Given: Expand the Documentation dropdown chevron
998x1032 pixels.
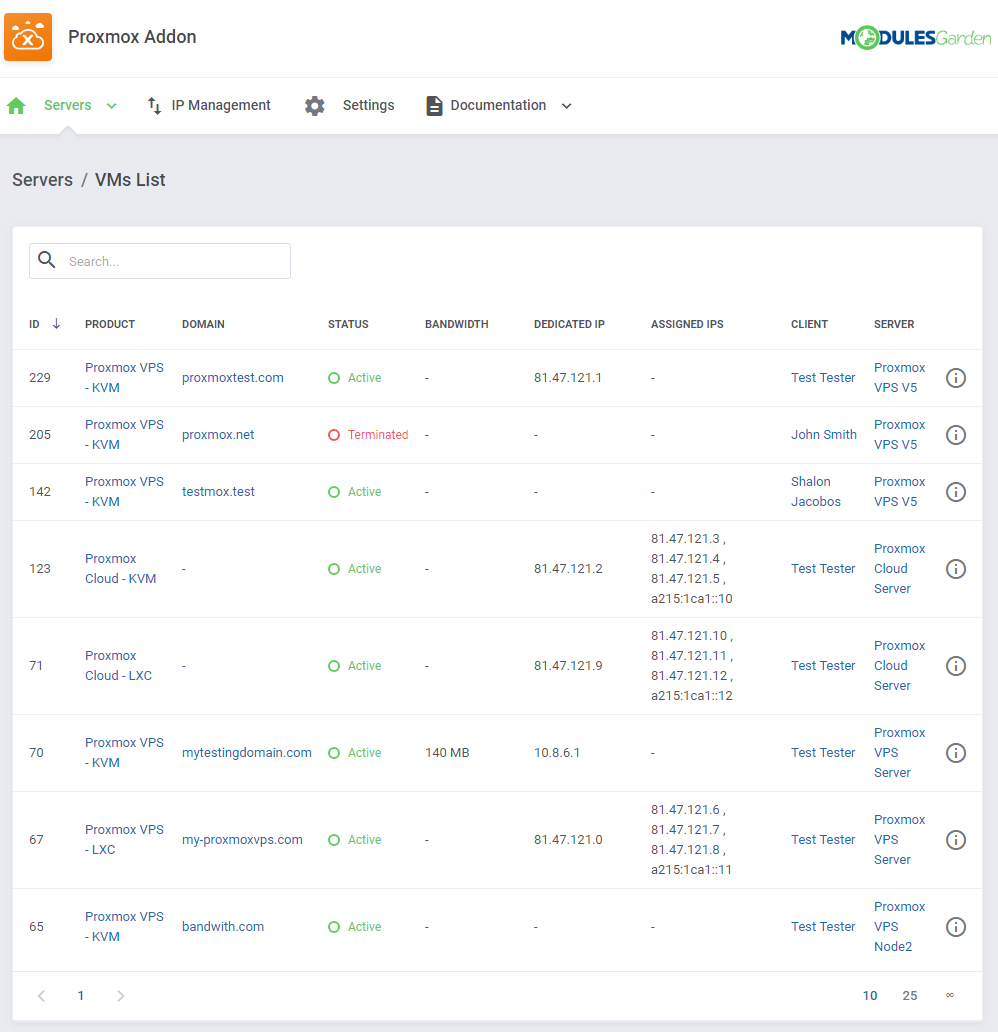Looking at the screenshot, I should (566, 106).
